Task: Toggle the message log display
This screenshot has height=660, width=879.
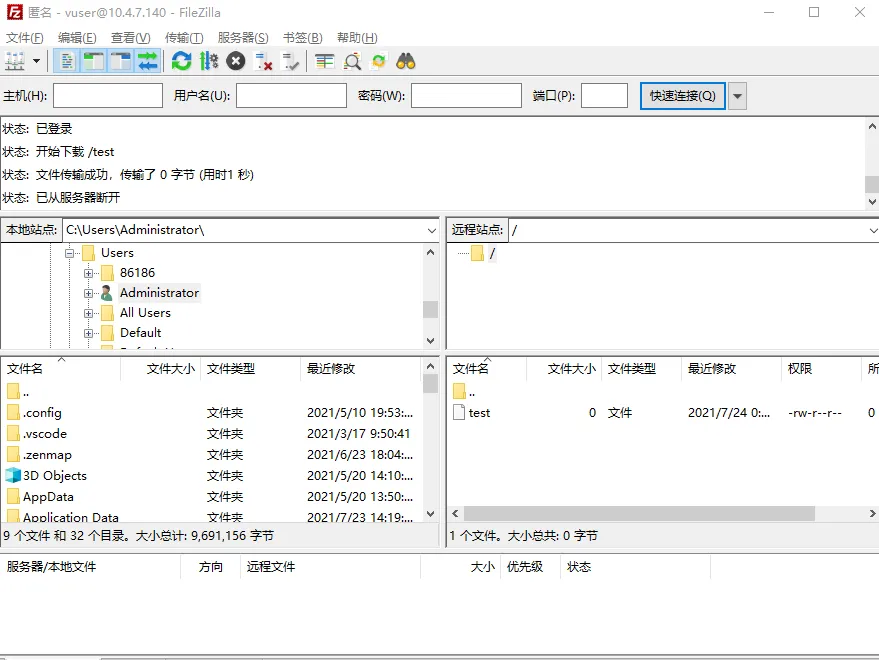Action: coord(67,61)
